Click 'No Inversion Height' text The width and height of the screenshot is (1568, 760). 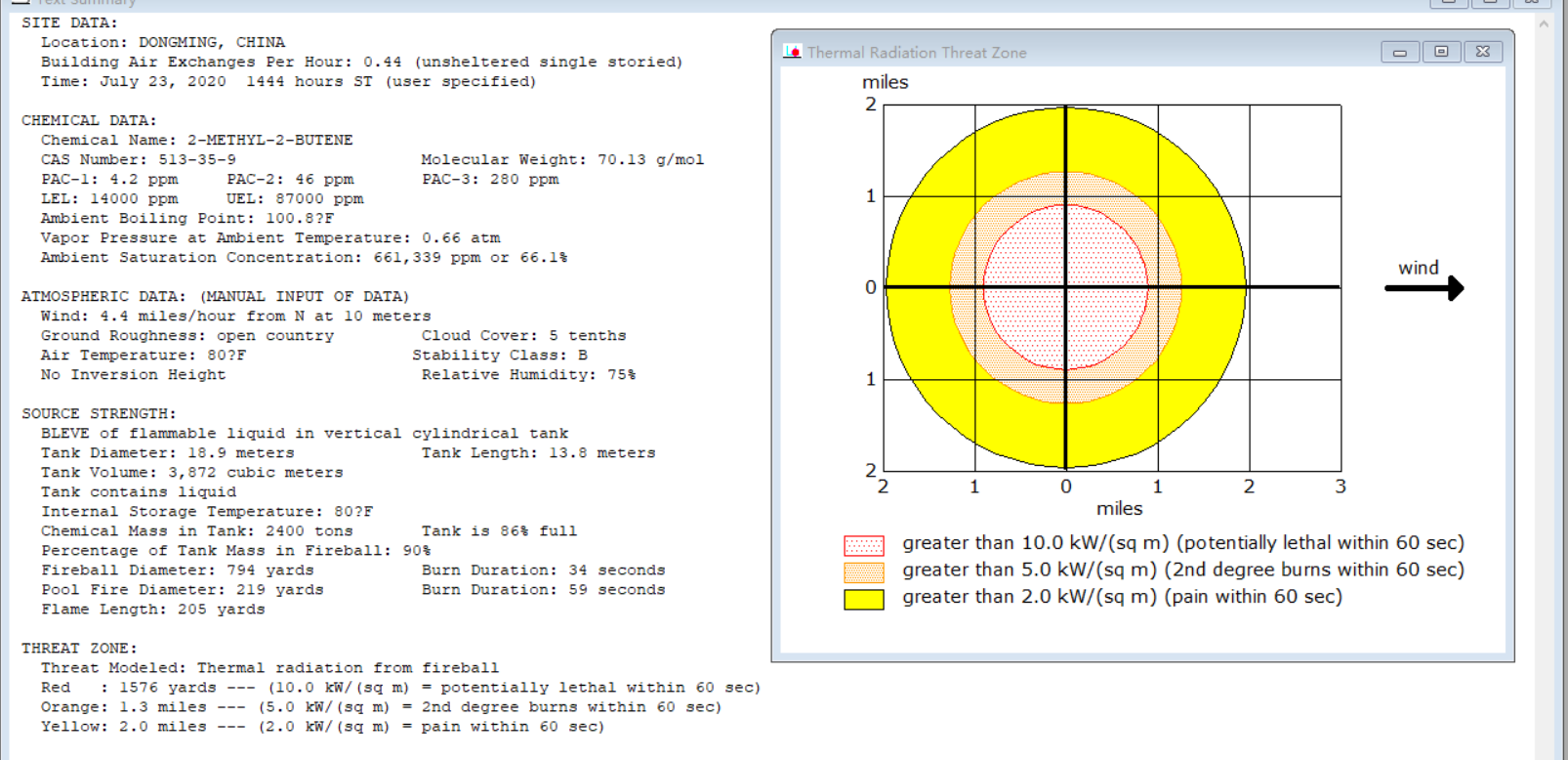pos(133,374)
